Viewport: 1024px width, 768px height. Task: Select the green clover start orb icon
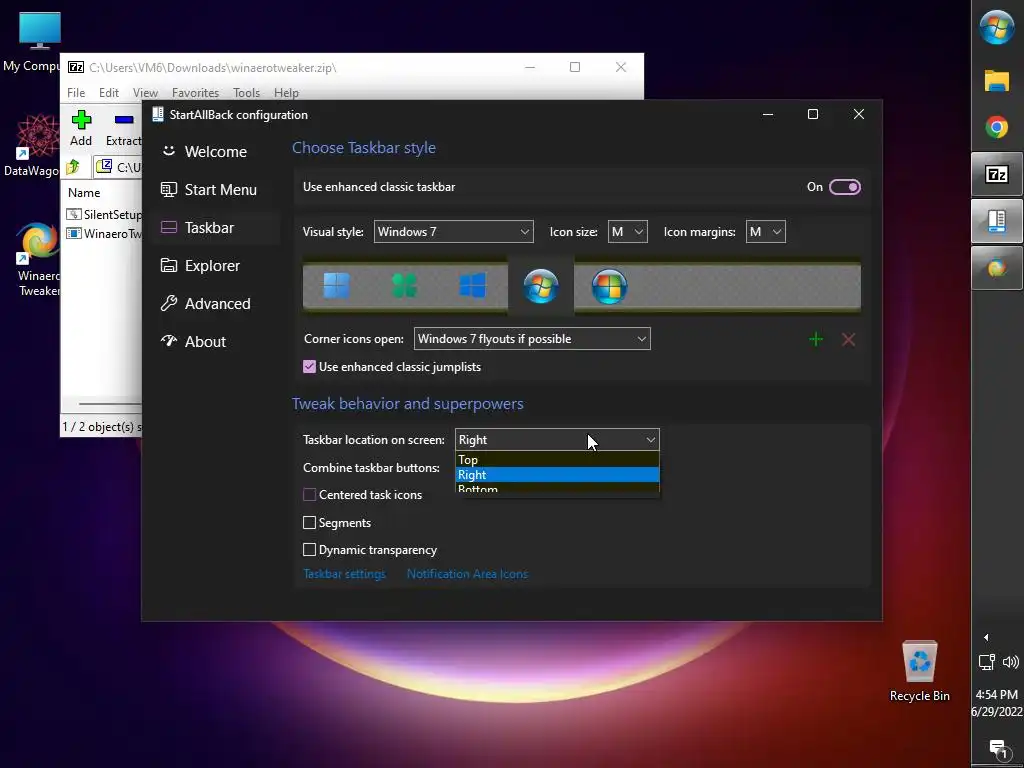point(404,286)
